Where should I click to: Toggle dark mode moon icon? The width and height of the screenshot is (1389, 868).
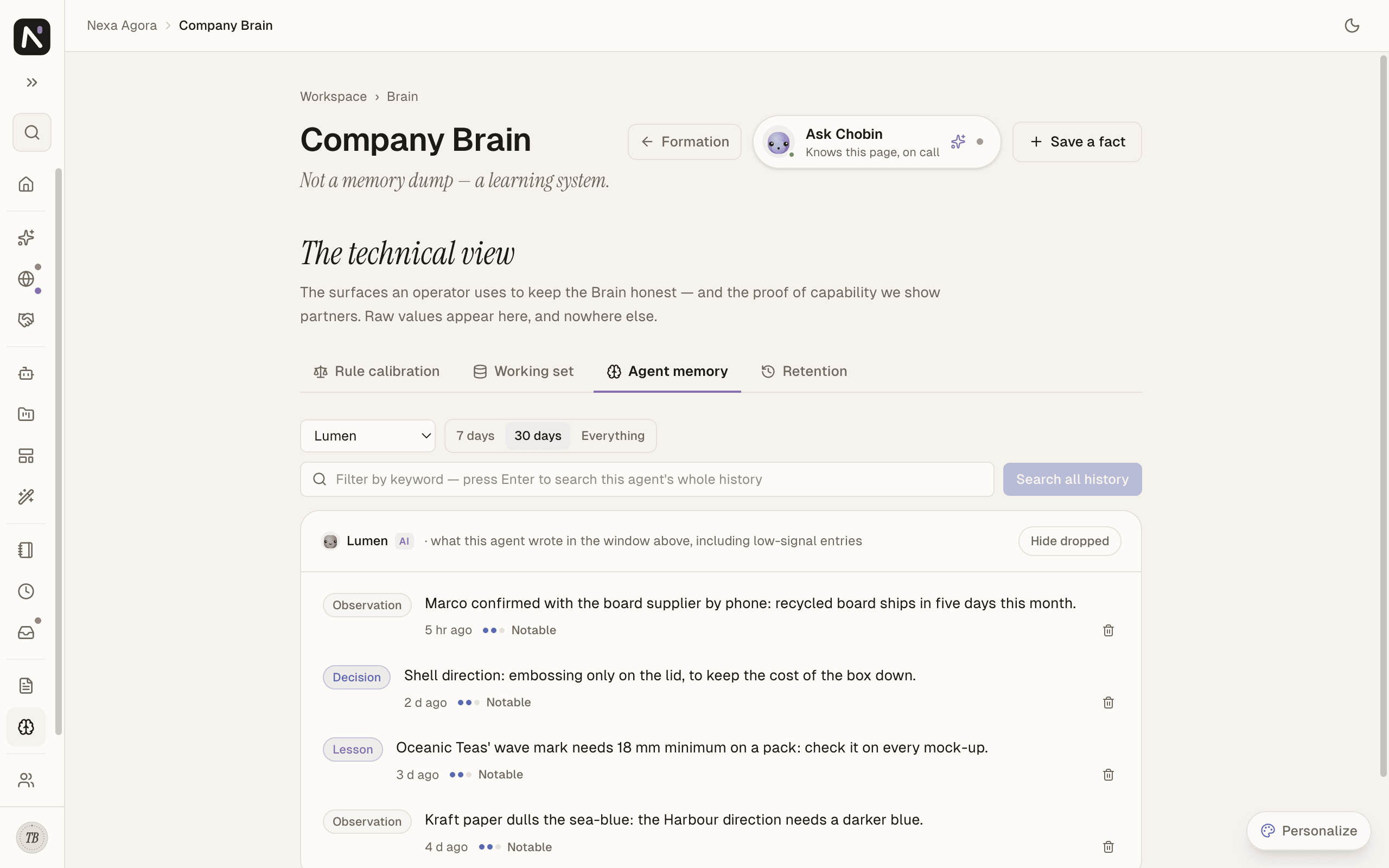click(1352, 26)
